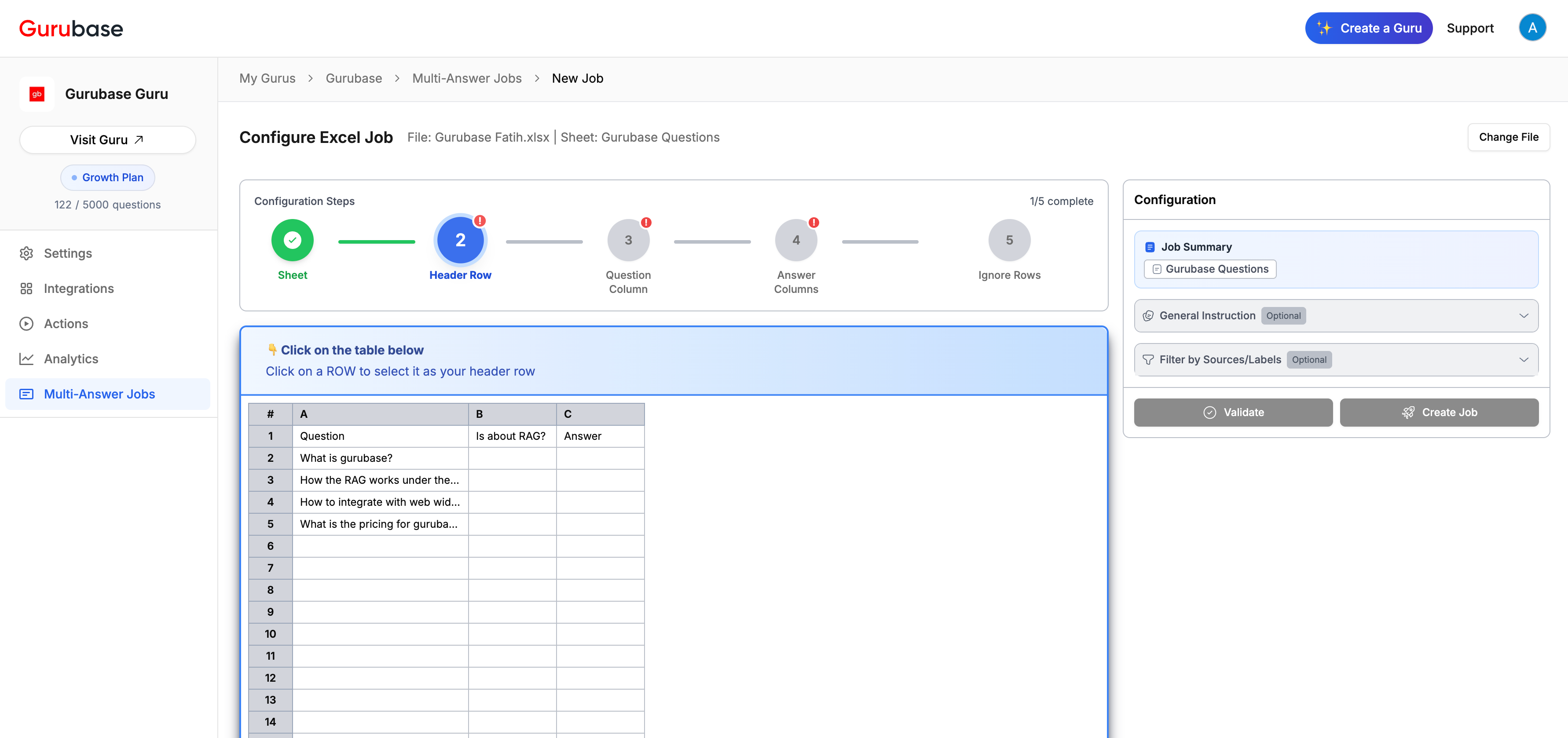Select the Multi-Answer Jobs sidebar icon
This screenshot has width=1568, height=738.
point(27,394)
